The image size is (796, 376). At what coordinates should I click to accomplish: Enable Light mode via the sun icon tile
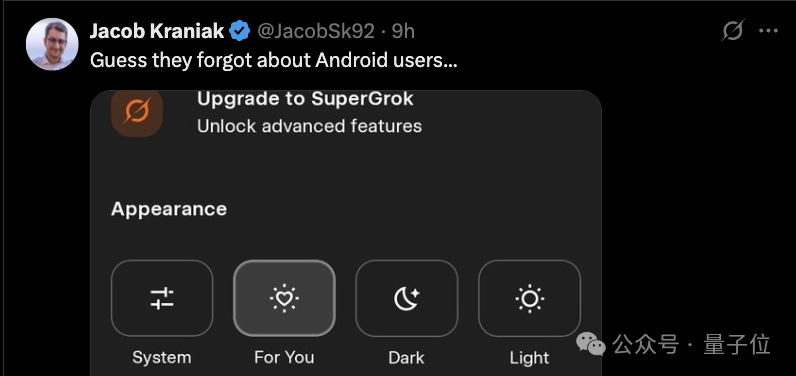(529, 298)
